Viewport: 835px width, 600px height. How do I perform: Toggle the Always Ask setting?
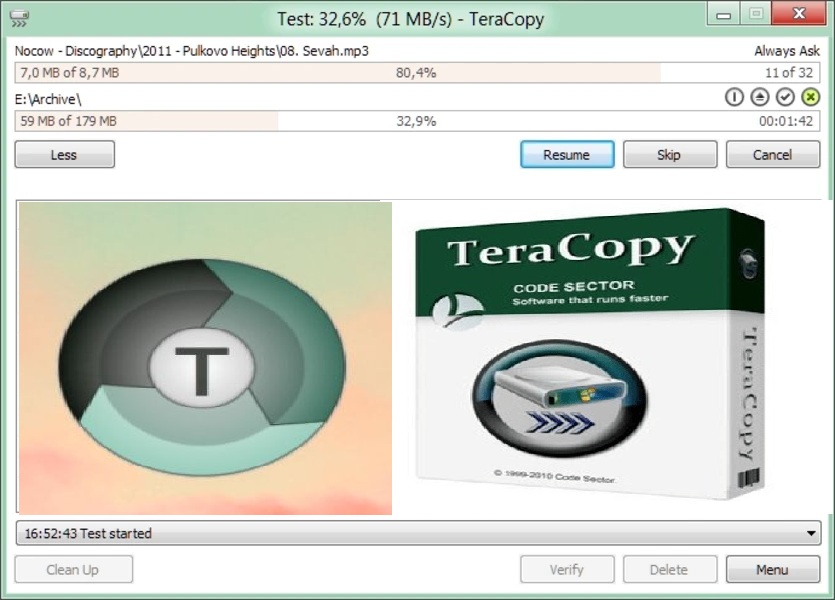tap(788, 49)
